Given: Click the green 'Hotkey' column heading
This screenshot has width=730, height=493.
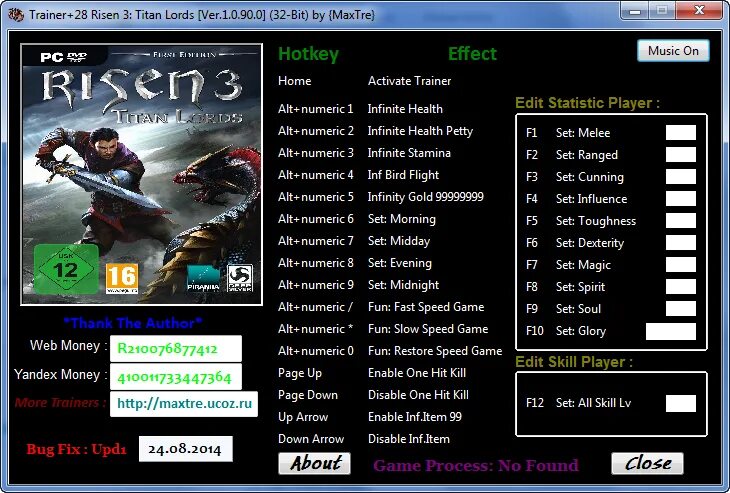Looking at the screenshot, I should point(308,54).
